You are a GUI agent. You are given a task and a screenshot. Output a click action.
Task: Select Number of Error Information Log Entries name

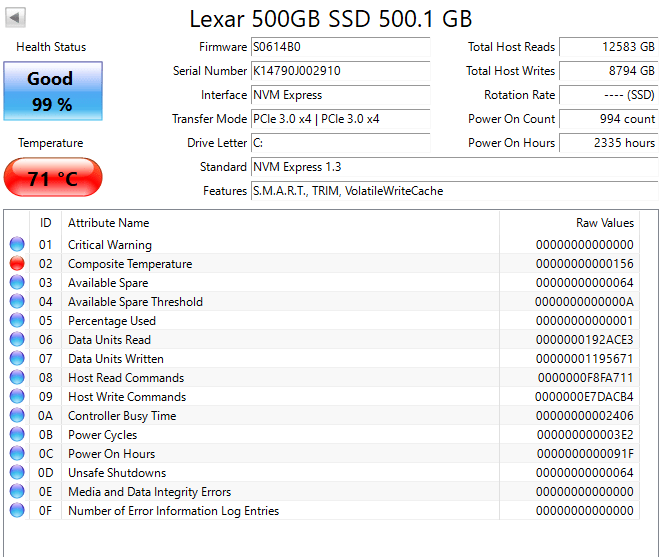coord(174,511)
